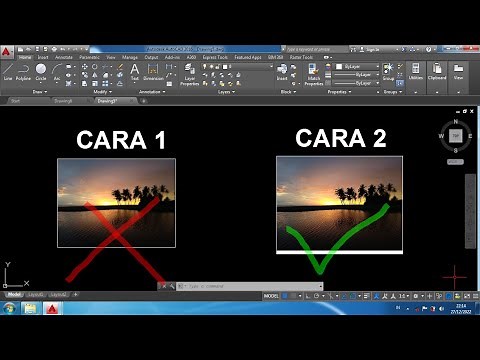Click the ViewCube TOP face
This screenshot has height=360, width=480.
456,136
